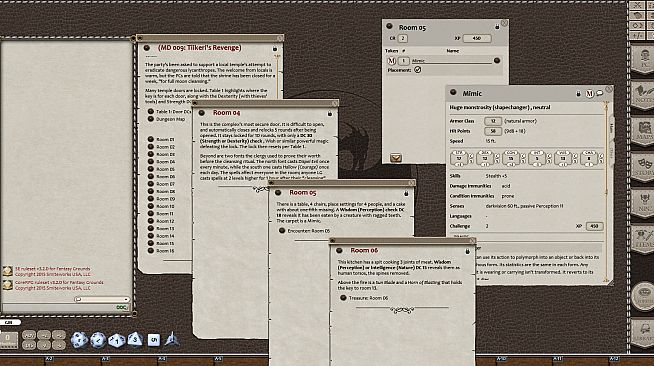Open the Table 1: Door DCs link
Image resolution: width=654 pixels, height=366 pixels.
pyautogui.click(x=169, y=112)
